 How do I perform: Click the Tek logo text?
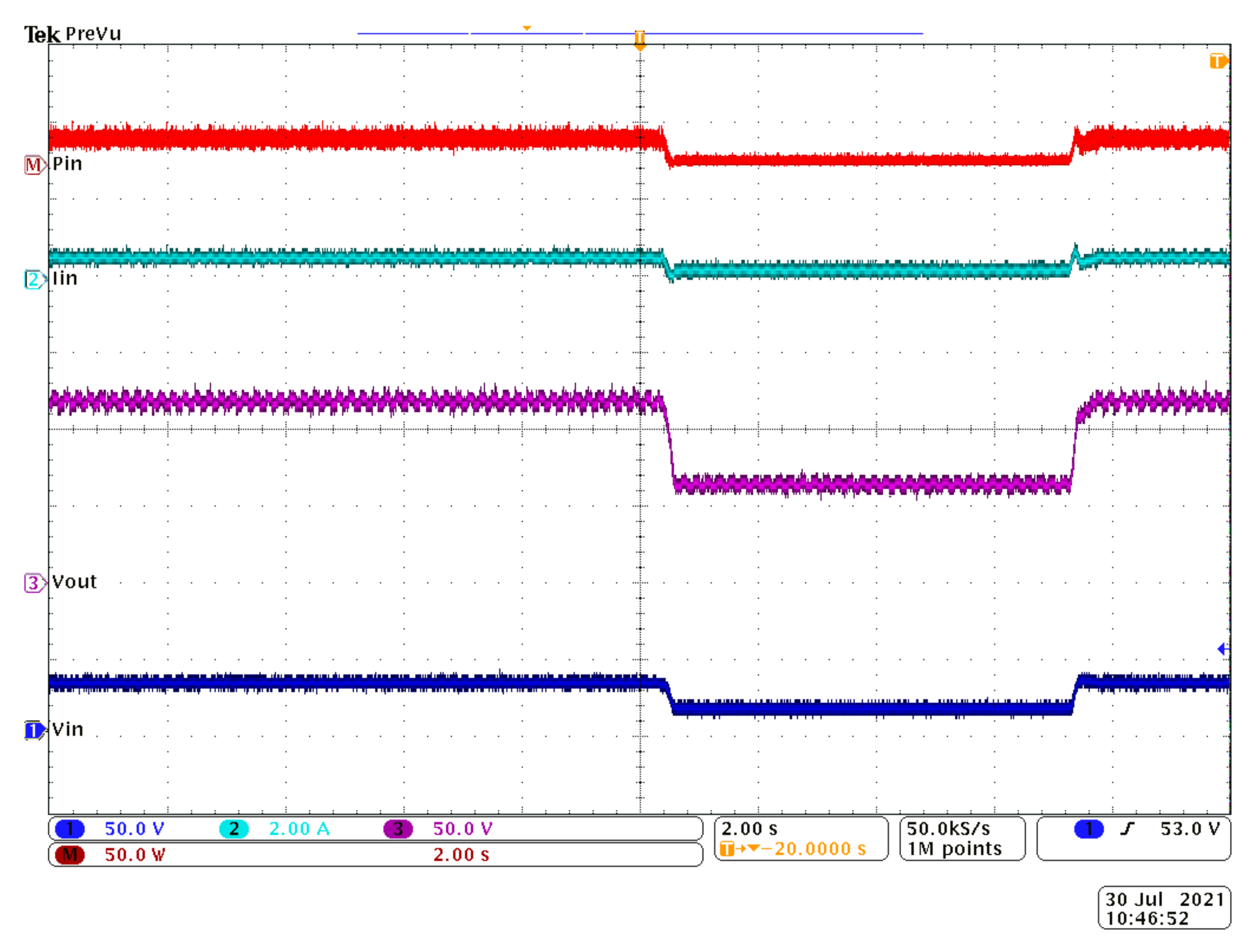tap(41, 35)
